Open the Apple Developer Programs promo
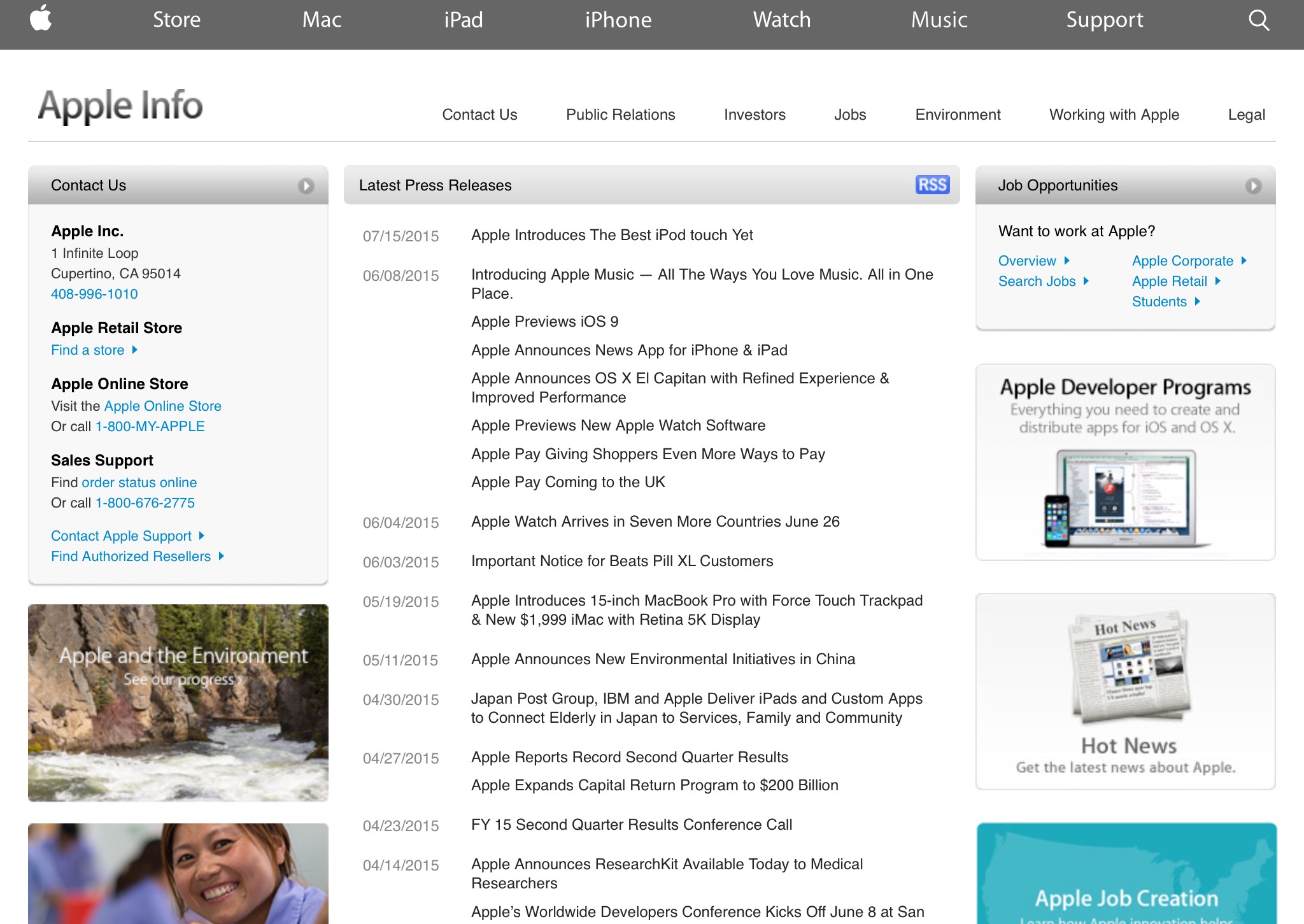1304x924 pixels. 1126,462
